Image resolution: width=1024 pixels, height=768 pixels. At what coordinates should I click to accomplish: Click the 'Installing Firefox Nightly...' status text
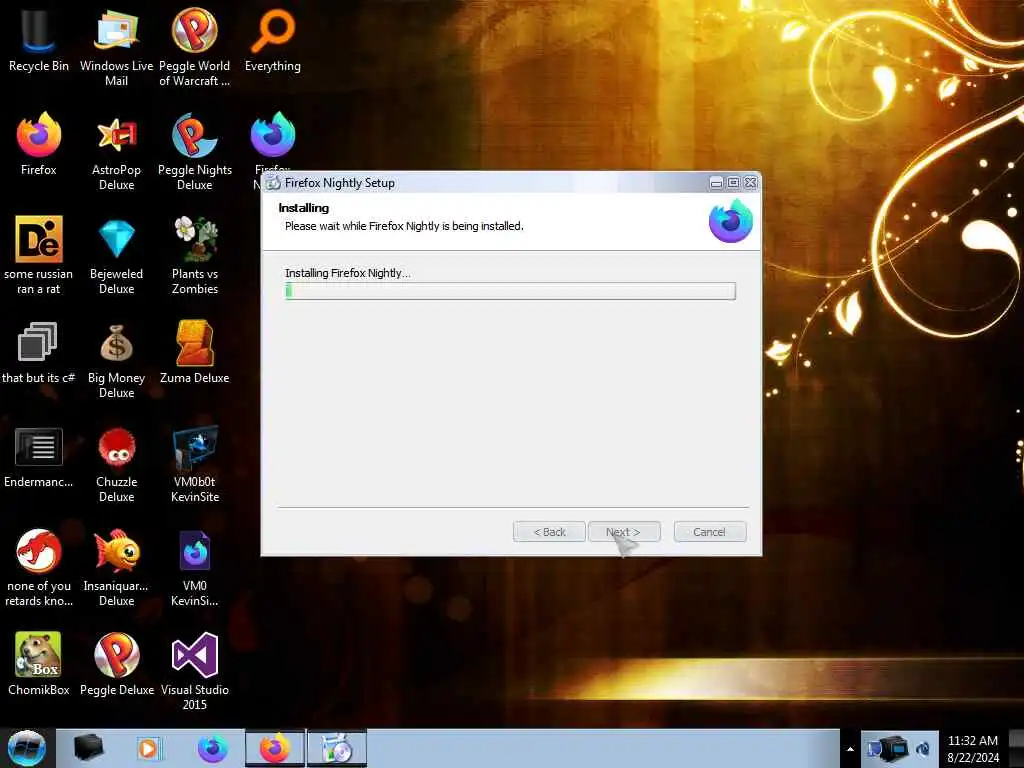click(347, 273)
